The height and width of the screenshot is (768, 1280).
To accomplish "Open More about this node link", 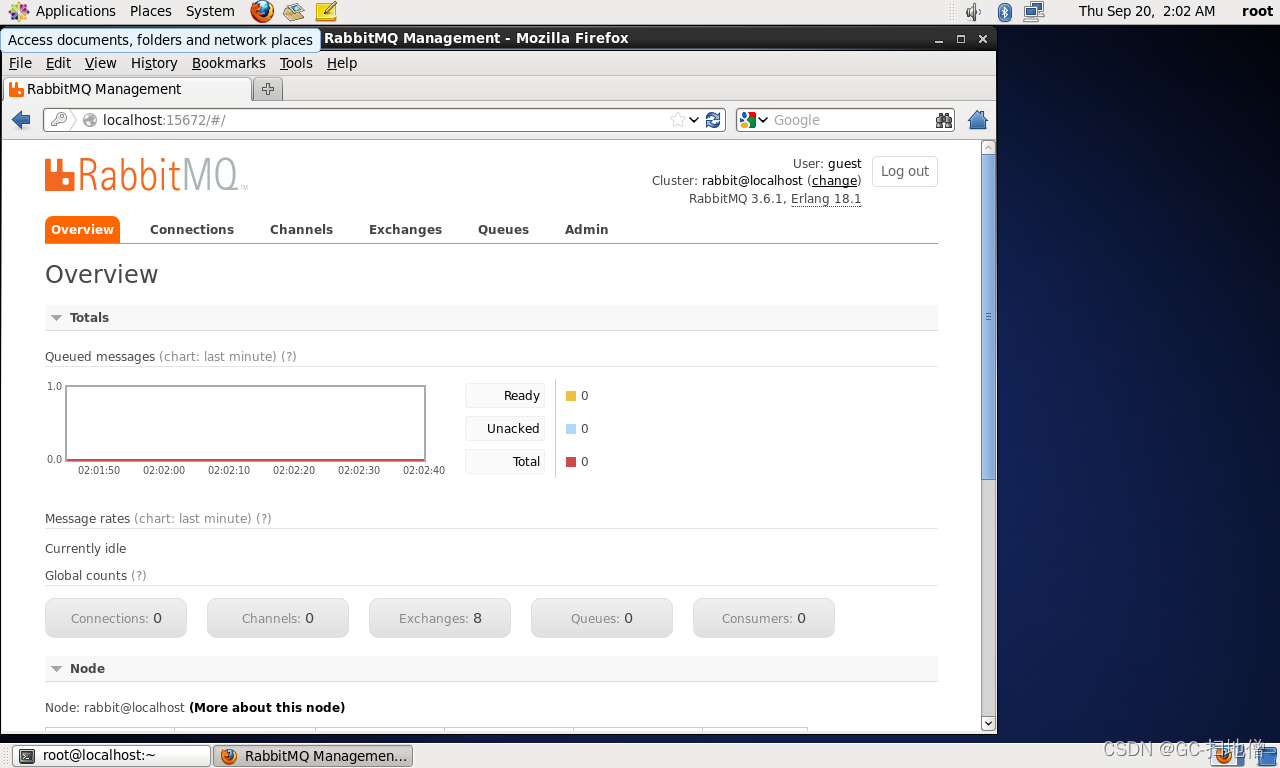I will (x=267, y=708).
